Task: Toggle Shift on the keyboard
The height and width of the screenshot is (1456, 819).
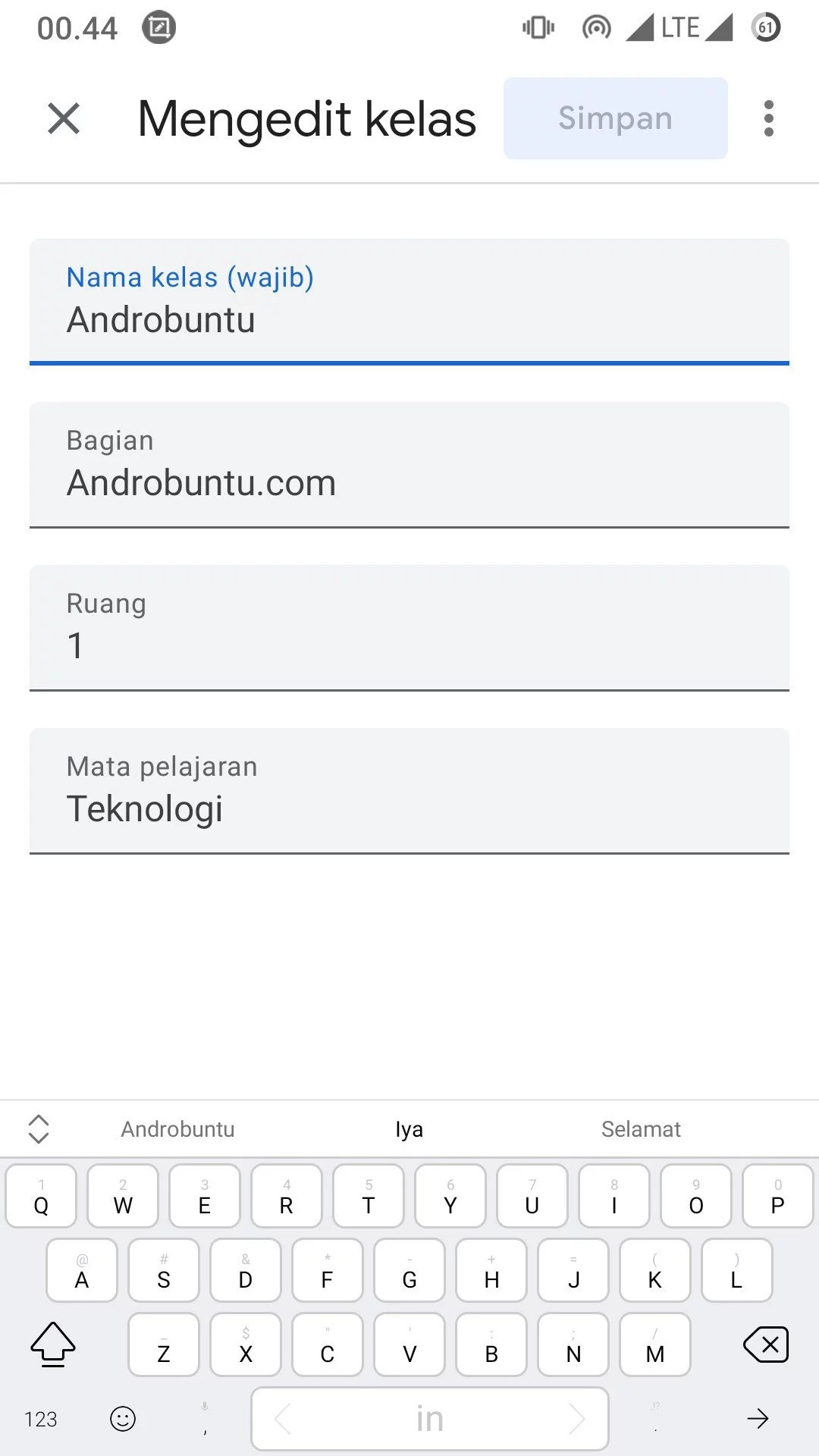Action: pos(52,1345)
